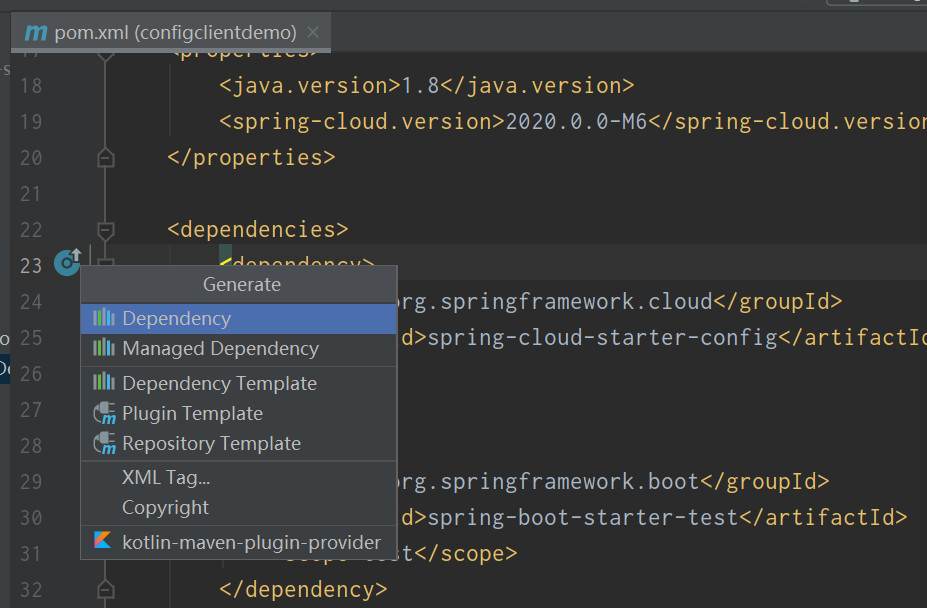The image size is (927, 608).
Task: Click the 2020.0.0-M6 version value
Action: point(576,122)
